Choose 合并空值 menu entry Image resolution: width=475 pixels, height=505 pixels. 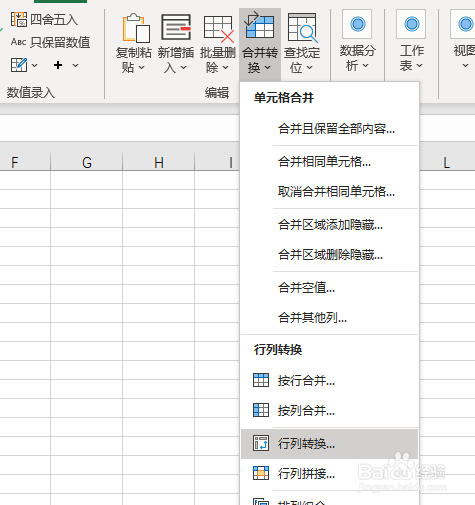point(329,288)
